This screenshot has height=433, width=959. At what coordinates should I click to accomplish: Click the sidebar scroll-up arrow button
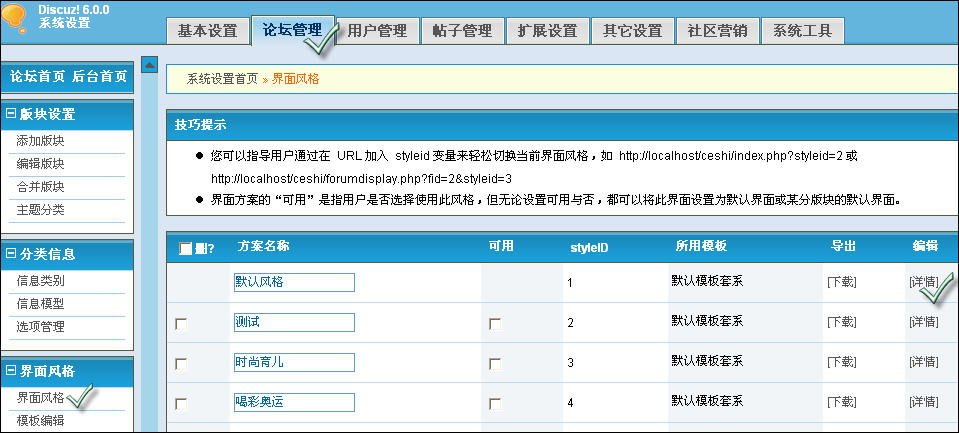click(x=150, y=64)
